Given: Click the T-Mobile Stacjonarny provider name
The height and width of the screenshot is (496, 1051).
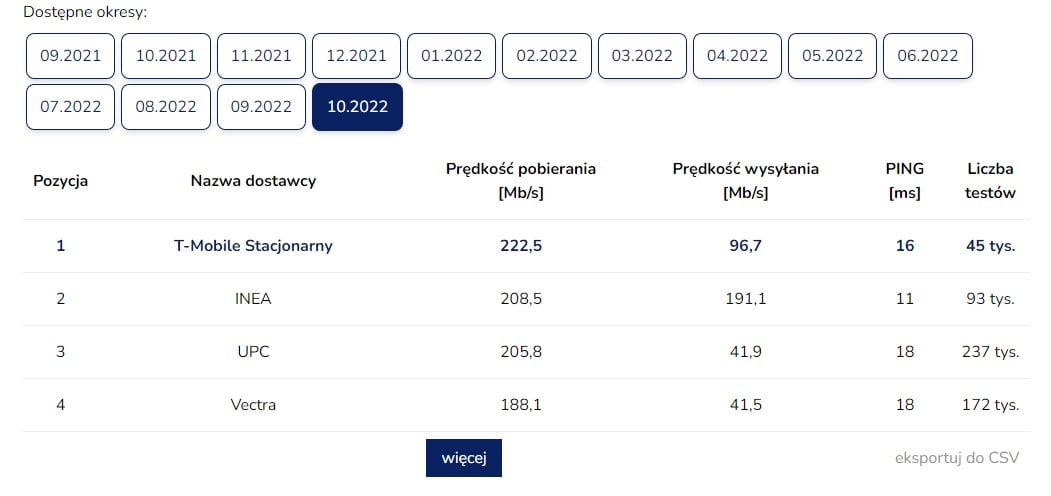Looking at the screenshot, I should [x=253, y=246].
